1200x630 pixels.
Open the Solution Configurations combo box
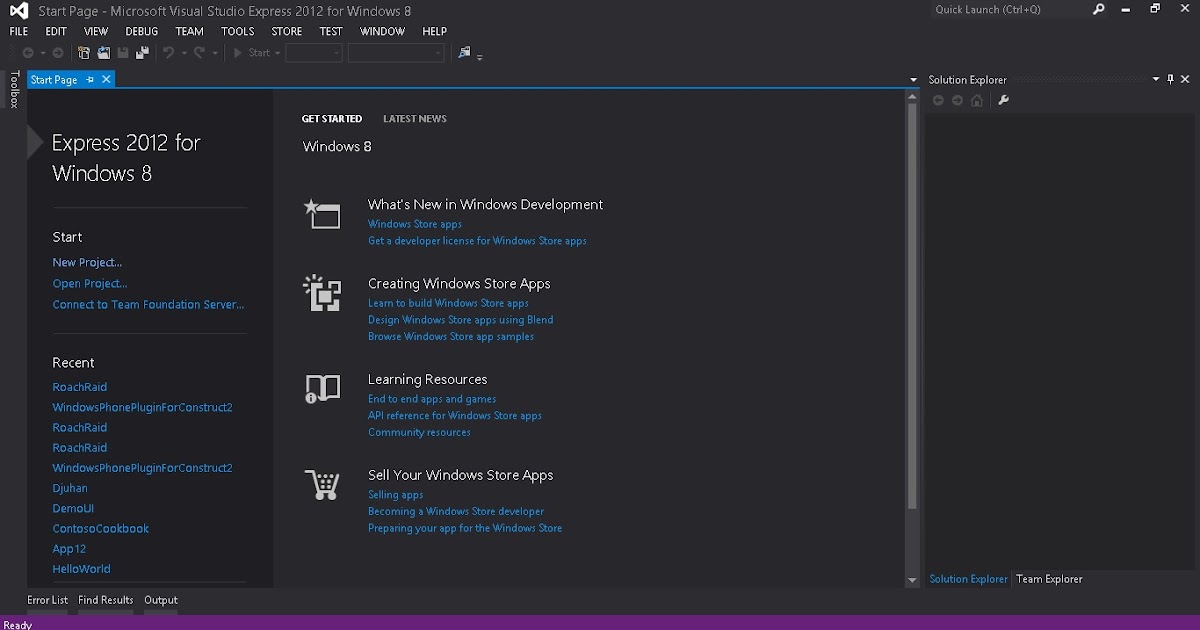pos(314,53)
